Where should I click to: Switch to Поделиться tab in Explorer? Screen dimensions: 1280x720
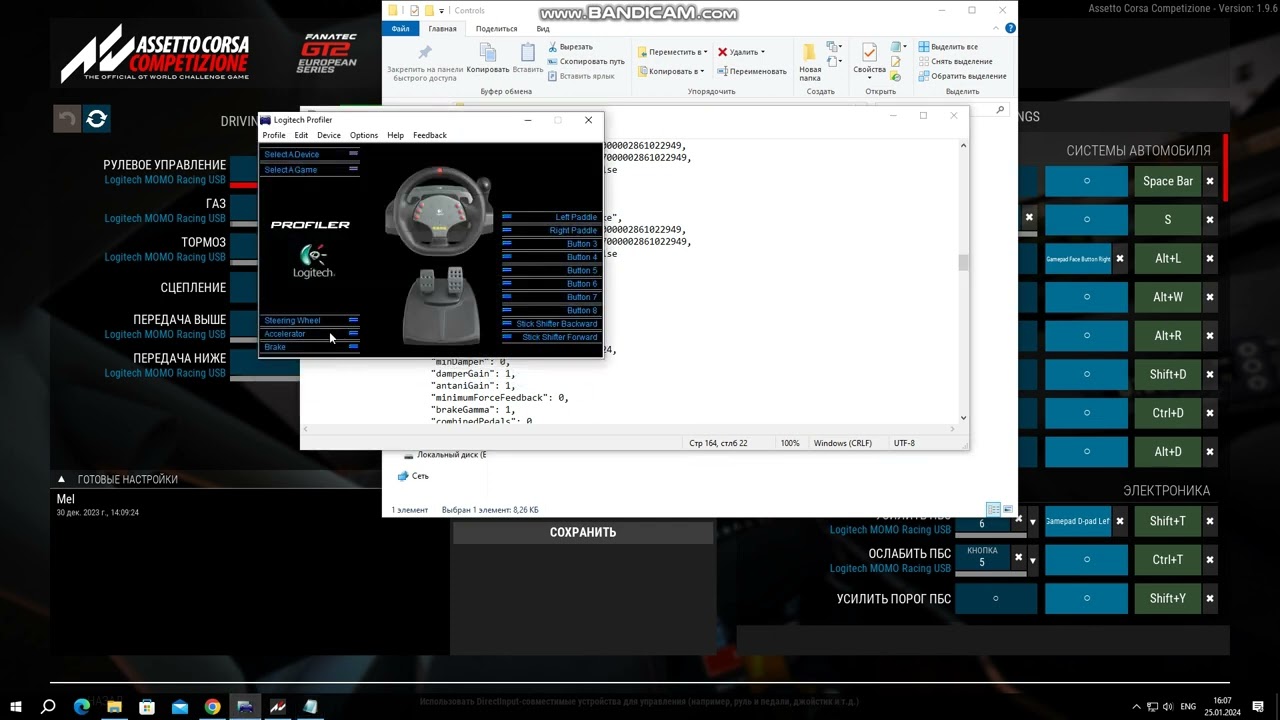coord(496,29)
